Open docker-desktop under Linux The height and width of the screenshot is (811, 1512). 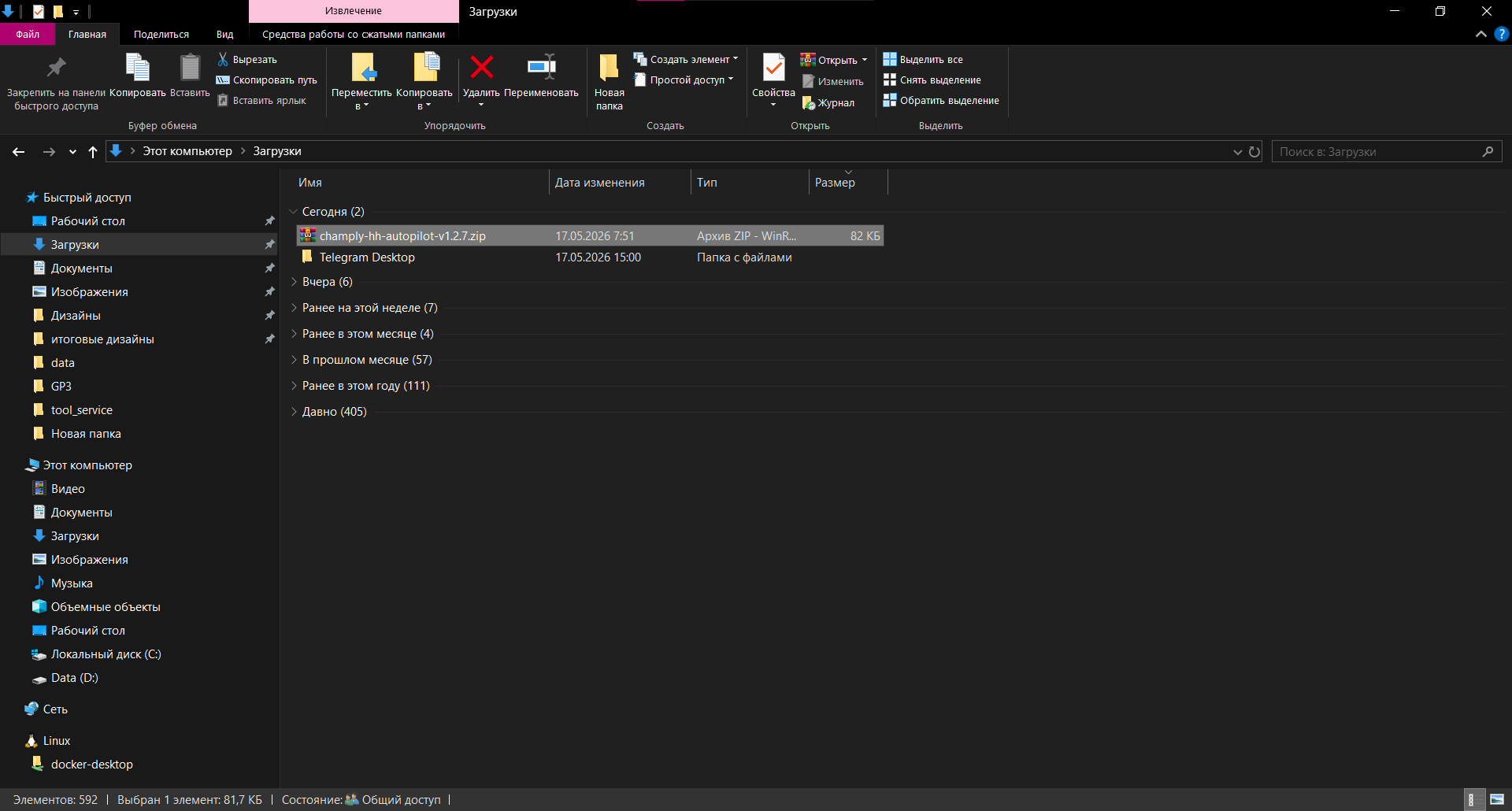pyautogui.click(x=91, y=765)
